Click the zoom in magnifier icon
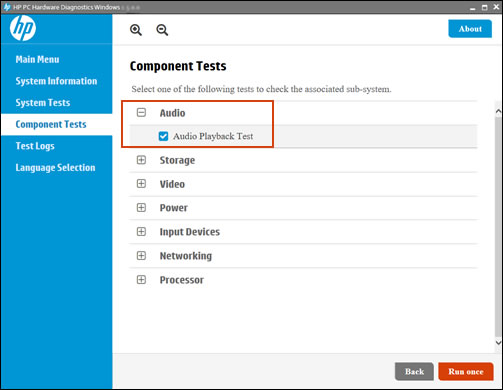This screenshot has width=503, height=390. [136, 30]
